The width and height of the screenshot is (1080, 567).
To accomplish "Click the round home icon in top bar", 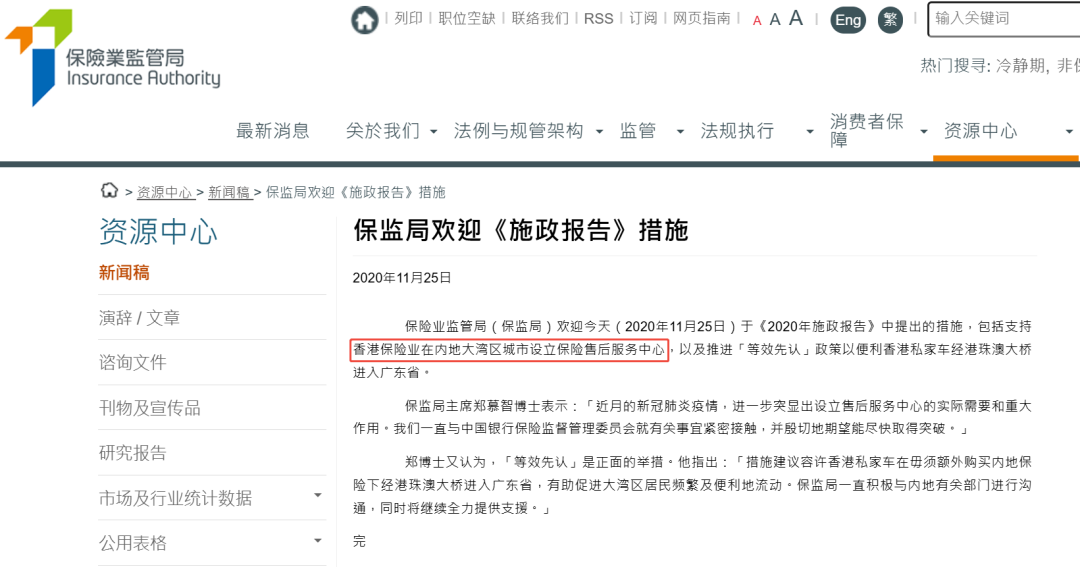I will (x=364, y=19).
